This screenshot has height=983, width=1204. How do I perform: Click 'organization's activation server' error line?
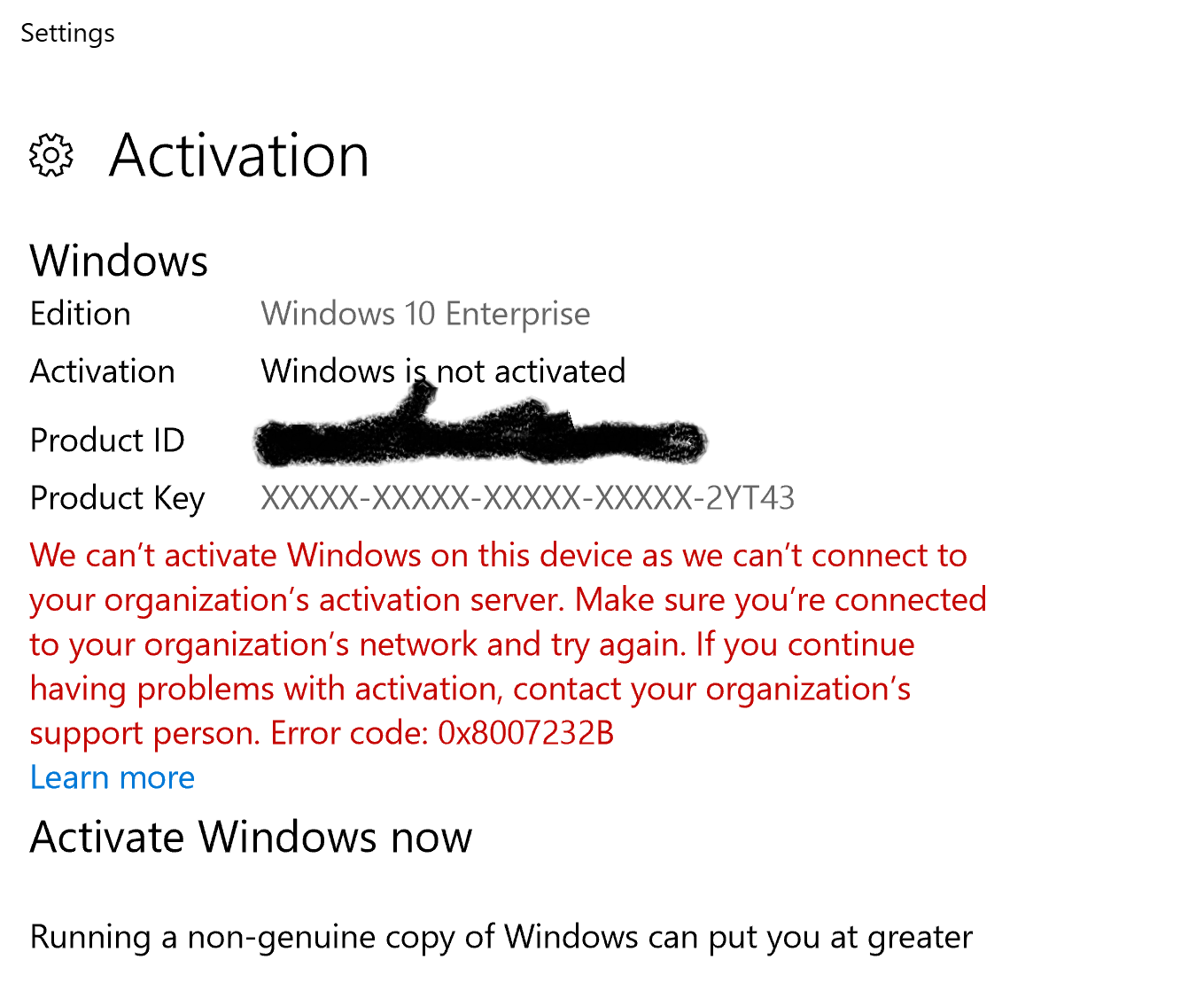click(508, 601)
